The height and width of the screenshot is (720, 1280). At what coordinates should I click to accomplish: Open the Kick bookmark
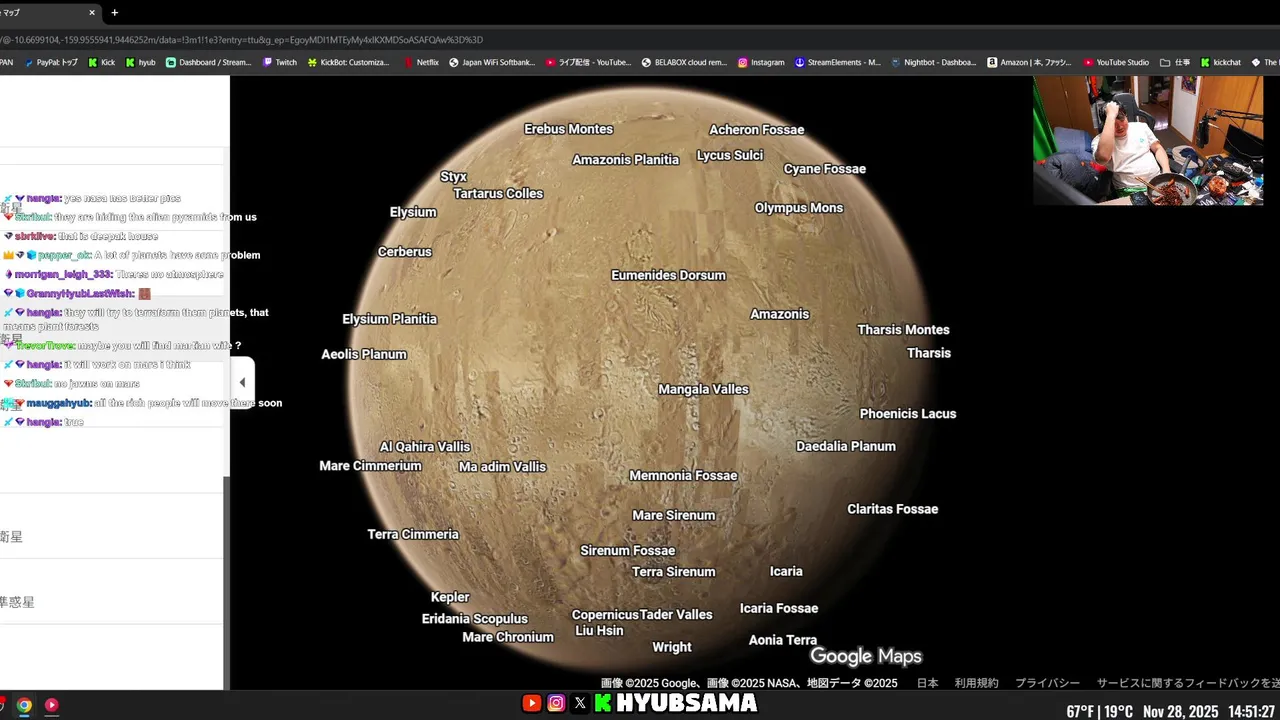(101, 62)
